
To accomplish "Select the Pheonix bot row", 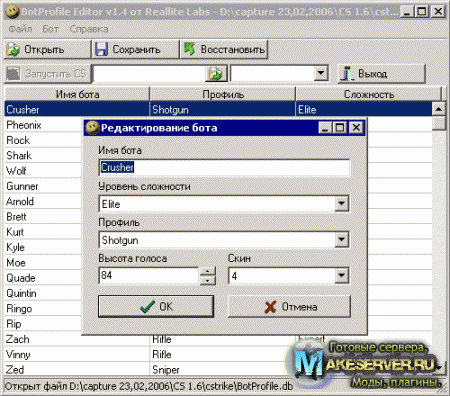I will click(43, 125).
